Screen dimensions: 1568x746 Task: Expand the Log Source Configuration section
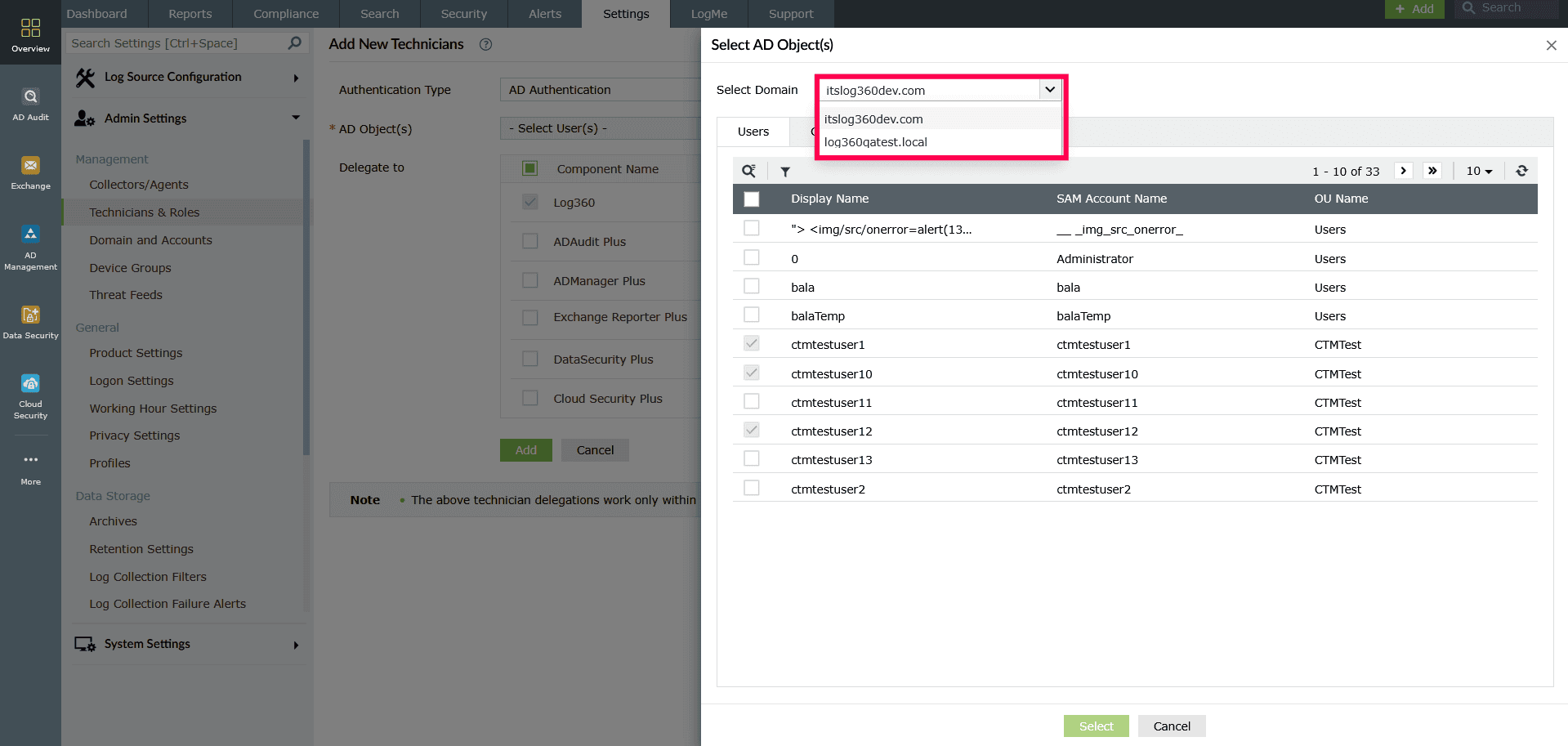tap(187, 78)
